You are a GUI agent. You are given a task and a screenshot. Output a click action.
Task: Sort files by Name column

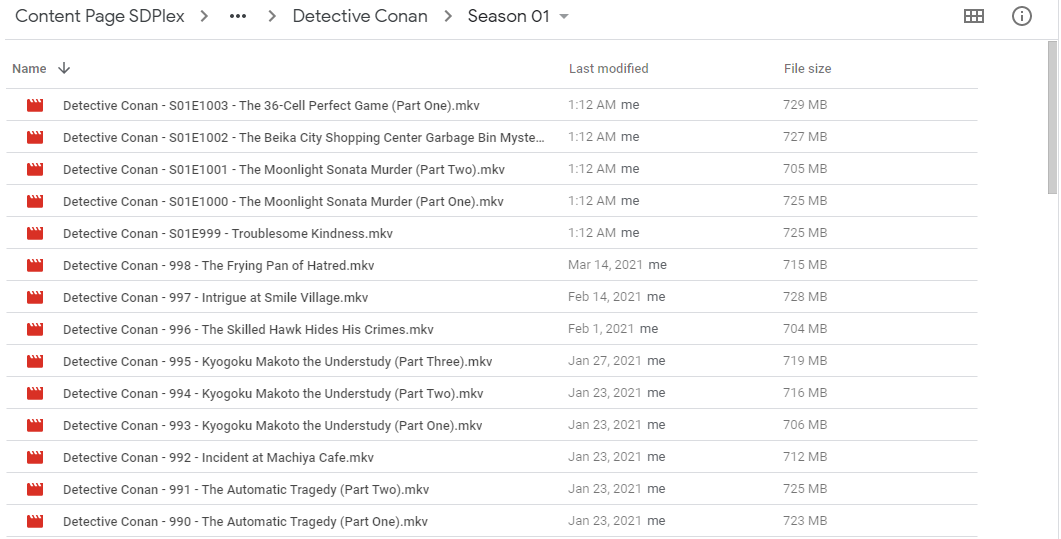29,69
